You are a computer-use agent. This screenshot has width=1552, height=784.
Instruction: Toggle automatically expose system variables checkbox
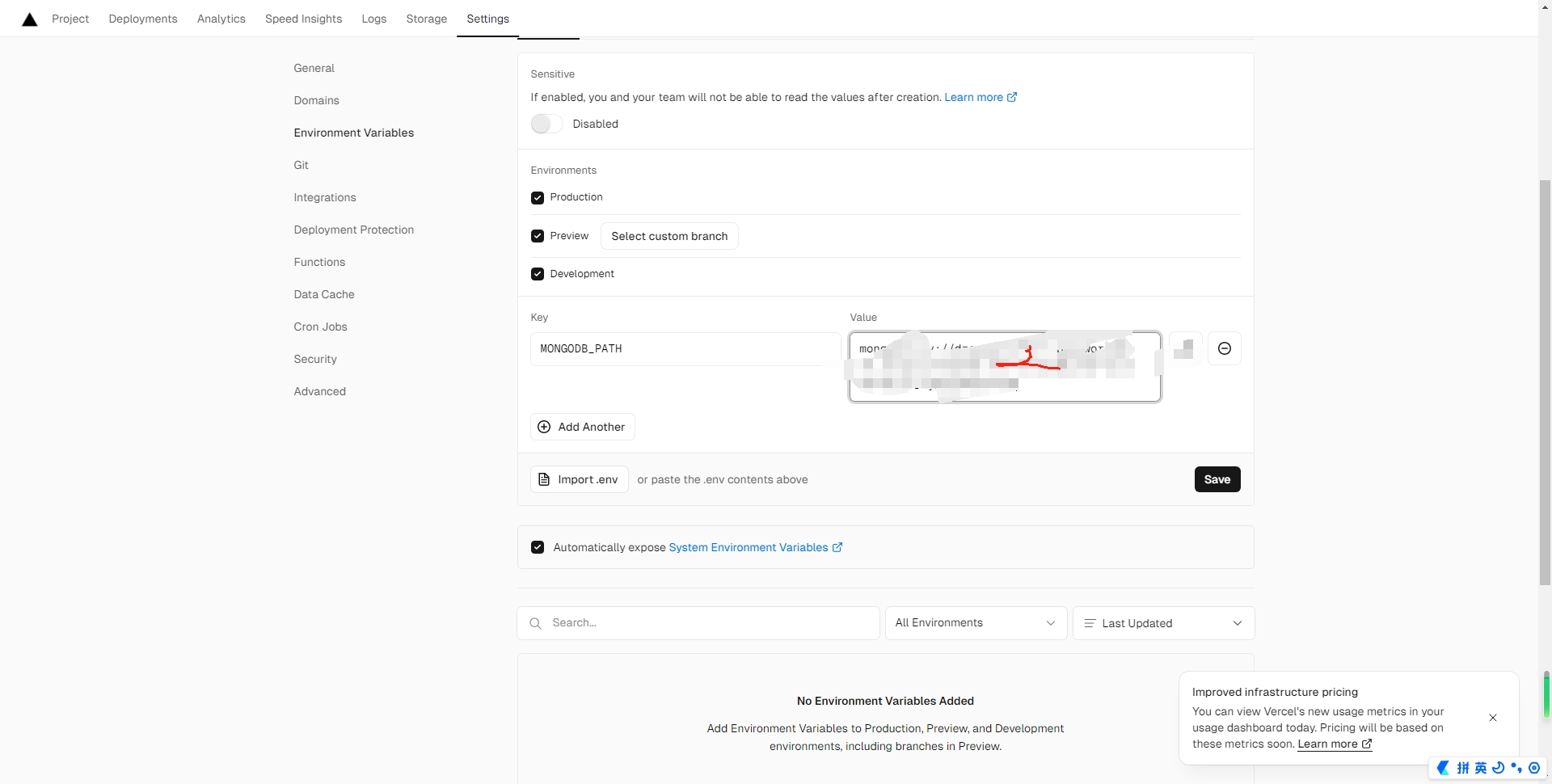tap(538, 547)
